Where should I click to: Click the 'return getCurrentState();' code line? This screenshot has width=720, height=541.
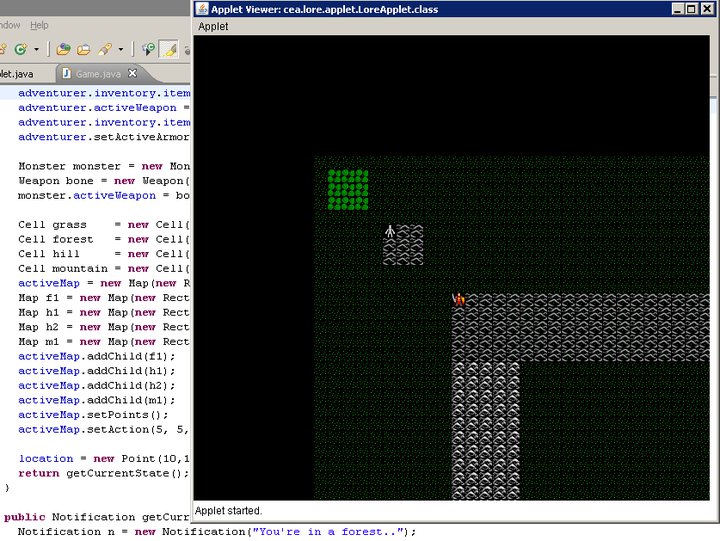tap(103, 473)
